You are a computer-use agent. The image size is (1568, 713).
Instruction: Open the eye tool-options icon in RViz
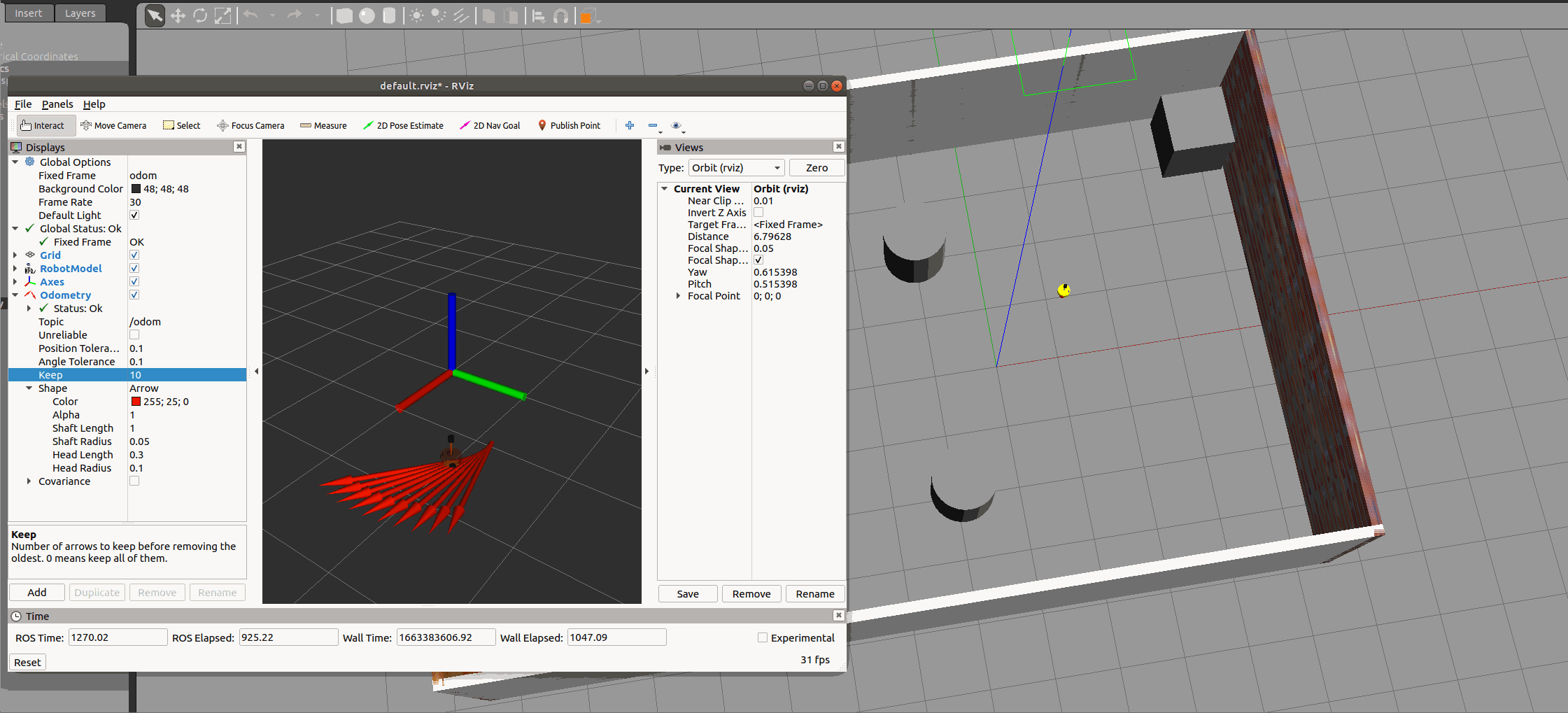(x=676, y=125)
